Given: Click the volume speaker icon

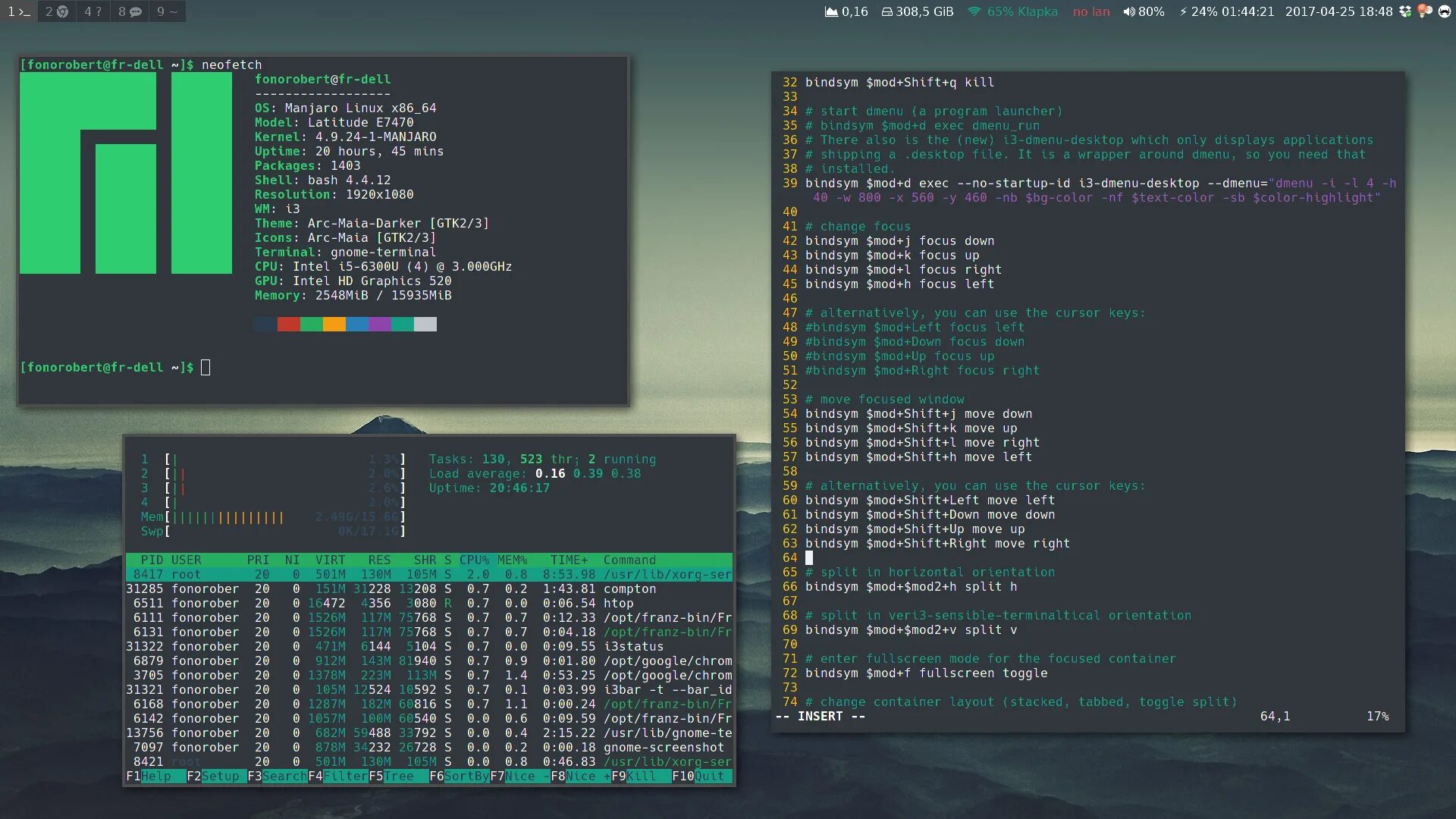Looking at the screenshot, I should [1129, 12].
